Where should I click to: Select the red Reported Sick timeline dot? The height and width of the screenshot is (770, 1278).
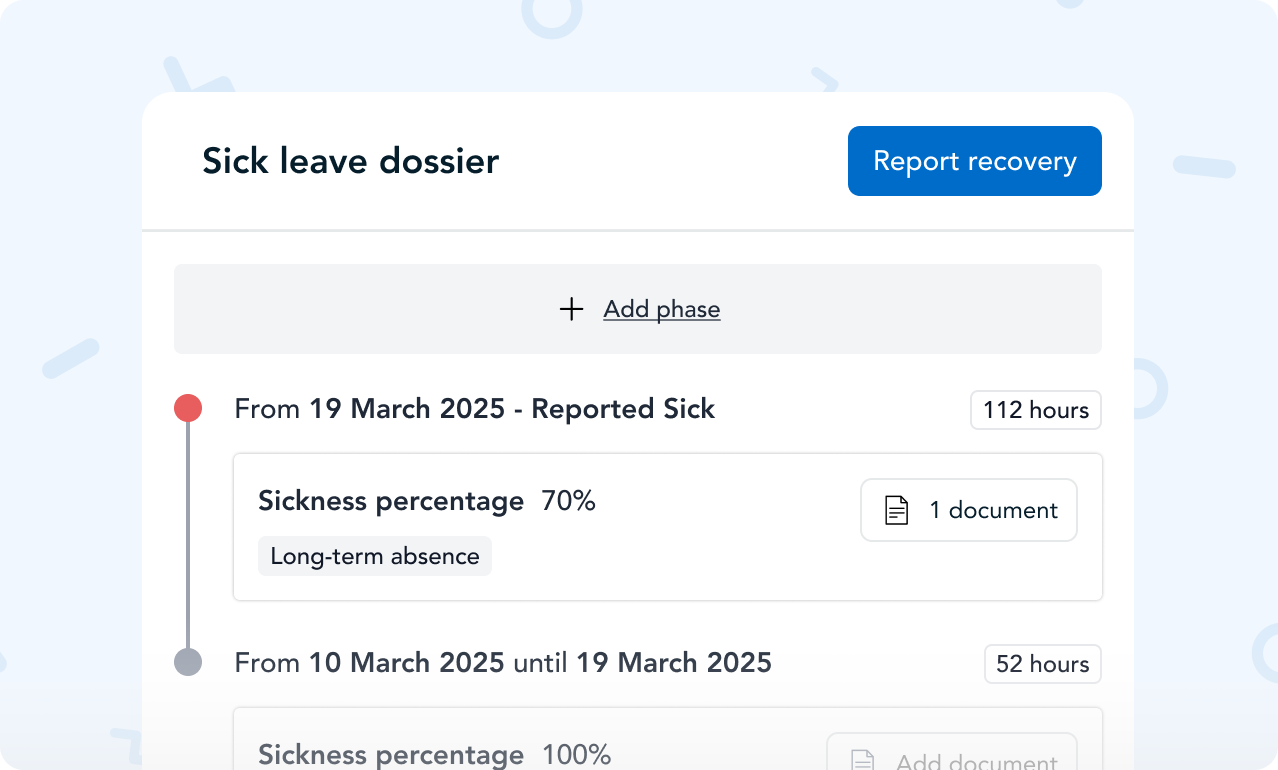point(188,408)
